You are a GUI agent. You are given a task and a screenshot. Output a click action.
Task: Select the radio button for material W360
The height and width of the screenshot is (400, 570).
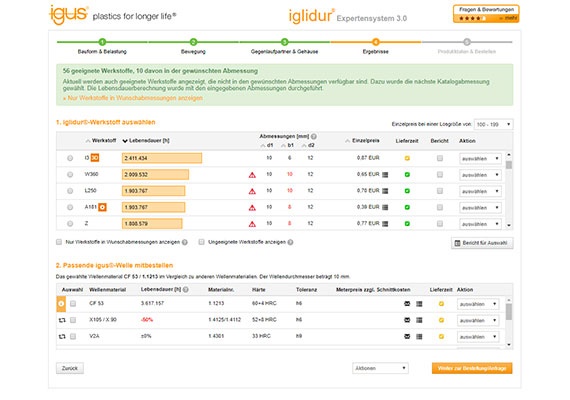(70, 175)
